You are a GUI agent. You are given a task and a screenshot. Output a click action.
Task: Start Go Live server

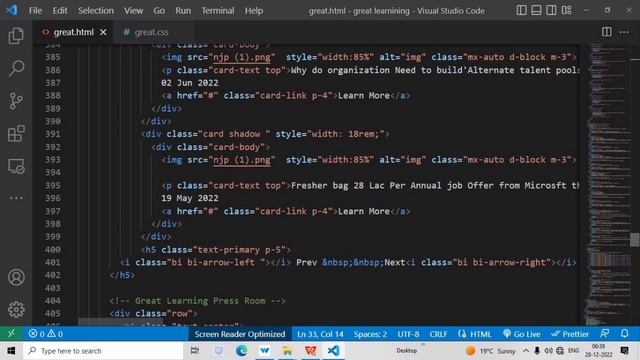tap(522, 334)
